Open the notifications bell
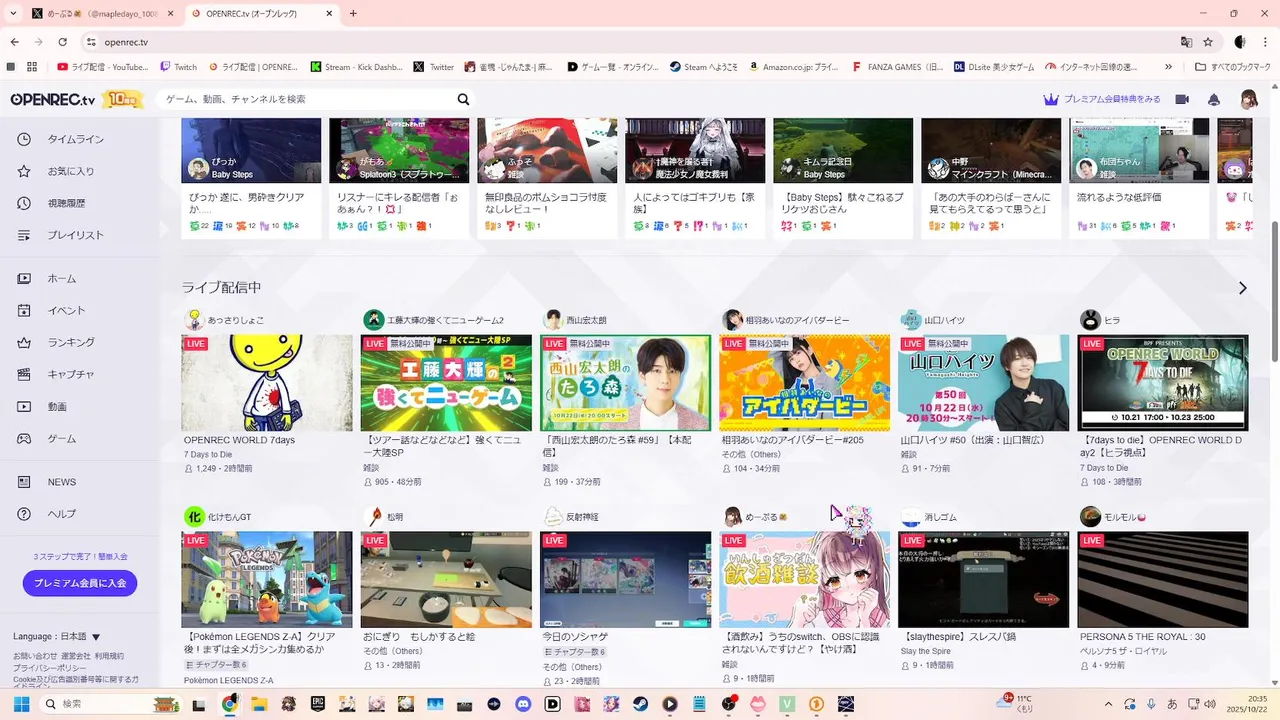Viewport: 1280px width, 720px height. (x=1214, y=99)
